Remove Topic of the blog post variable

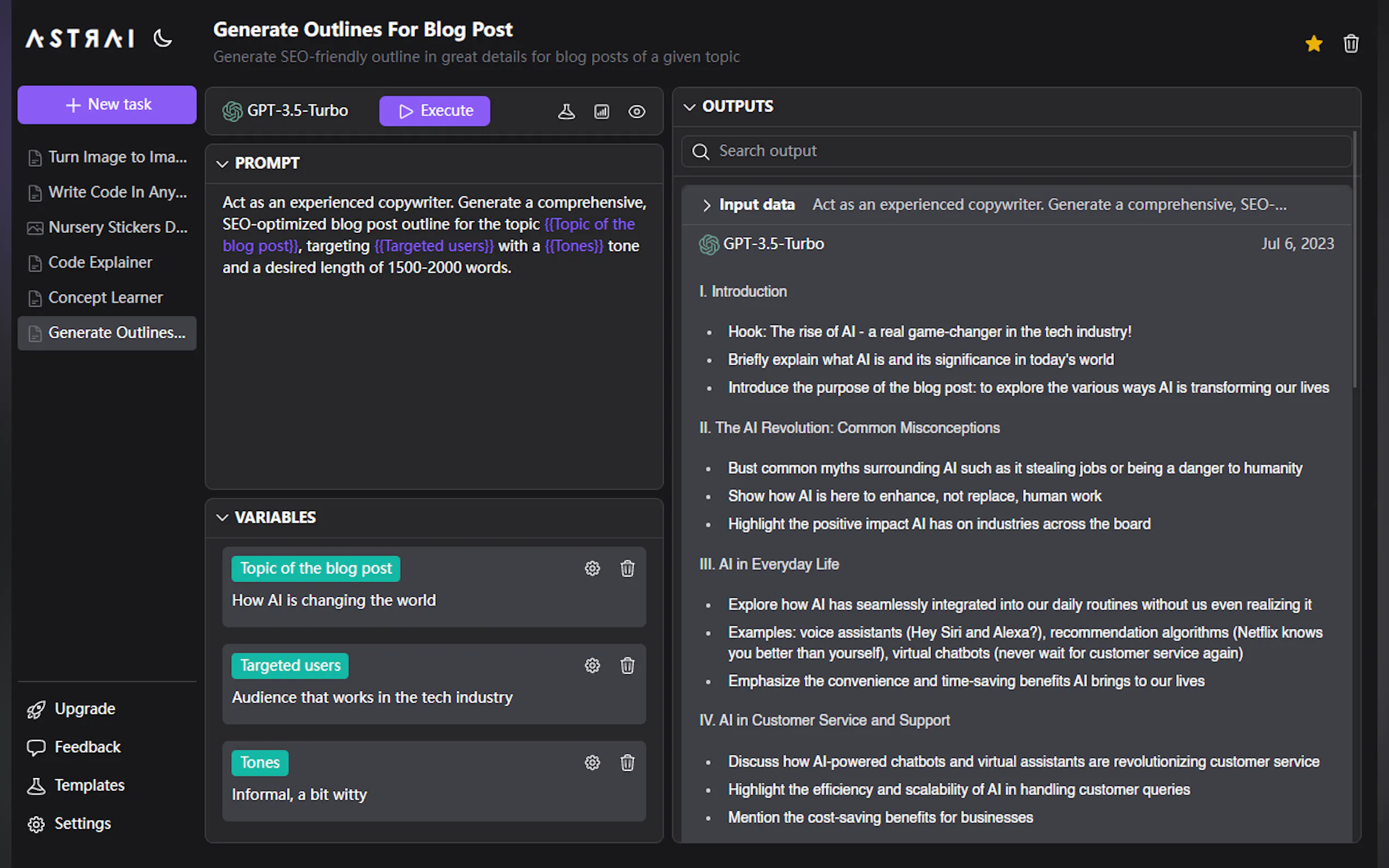(x=627, y=568)
